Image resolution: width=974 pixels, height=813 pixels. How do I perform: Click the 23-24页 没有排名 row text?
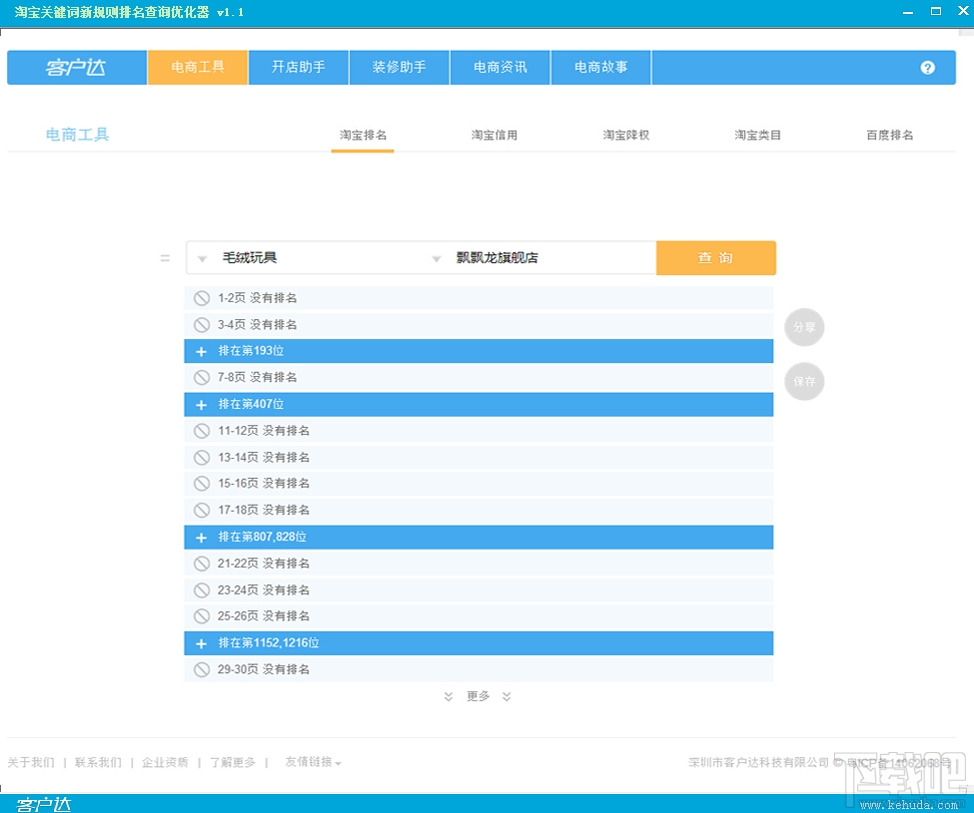[263, 590]
